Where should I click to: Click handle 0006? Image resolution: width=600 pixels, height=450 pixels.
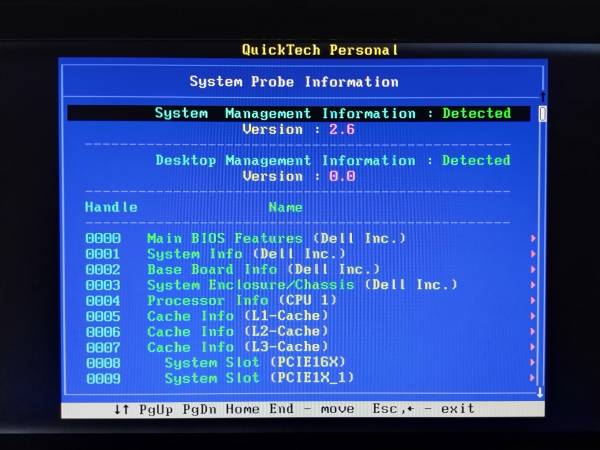[x=103, y=332]
